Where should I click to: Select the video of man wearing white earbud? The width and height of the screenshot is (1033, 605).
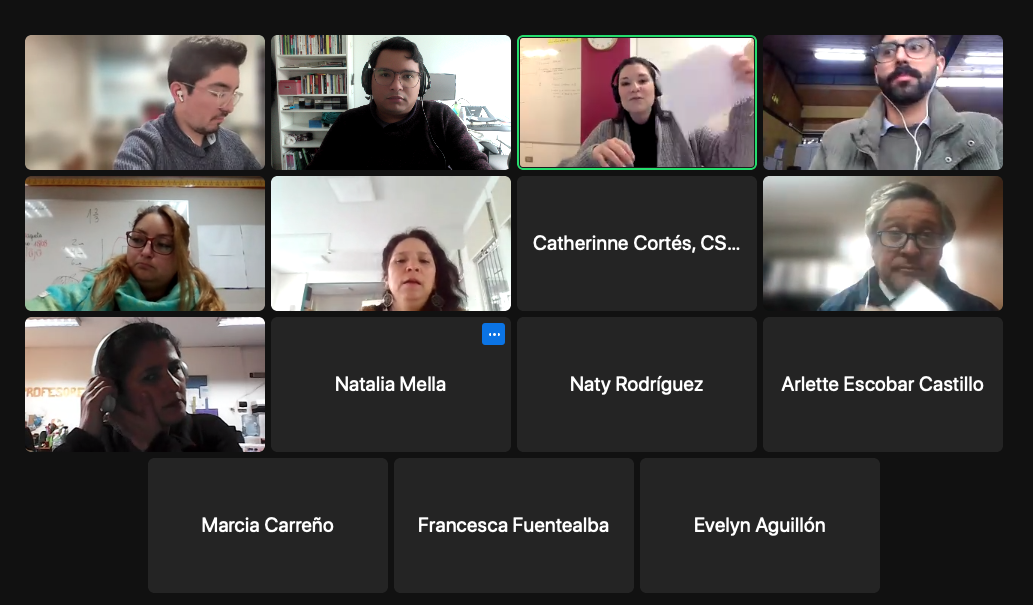145,102
